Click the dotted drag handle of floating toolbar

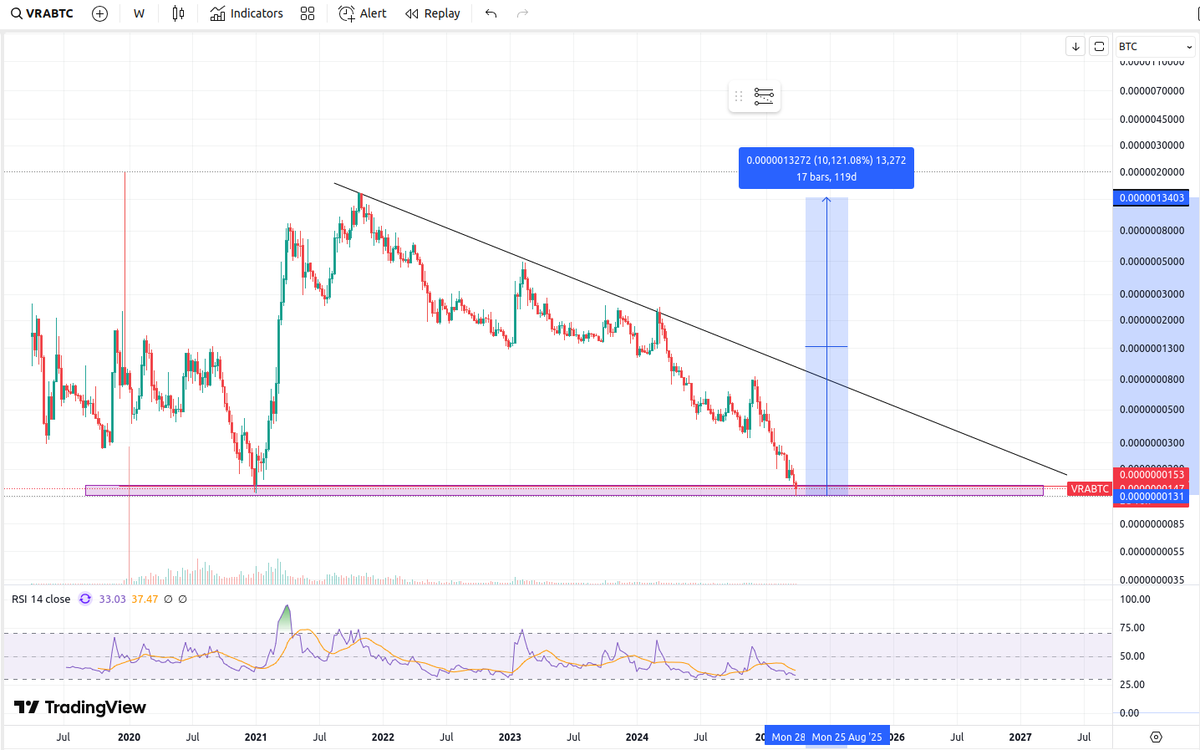click(739, 96)
